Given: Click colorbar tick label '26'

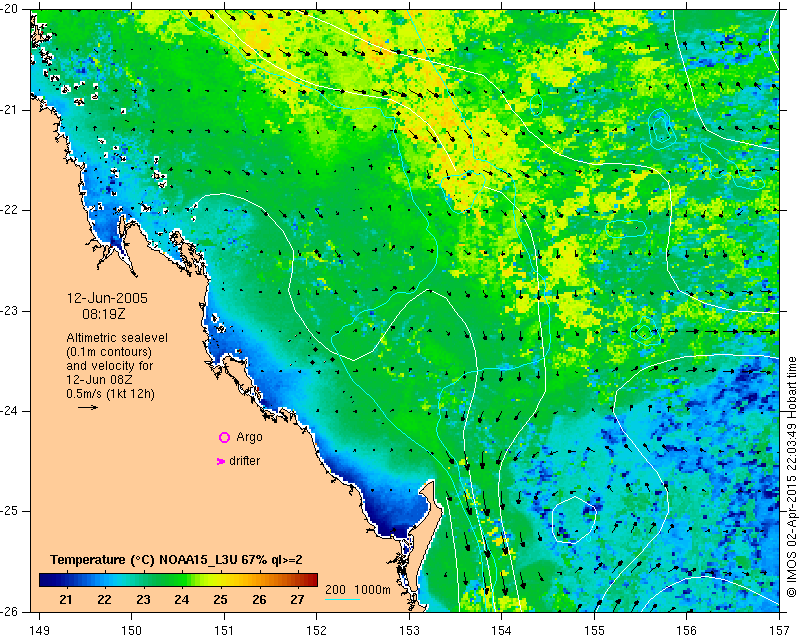Looking at the screenshot, I should (x=259, y=600).
